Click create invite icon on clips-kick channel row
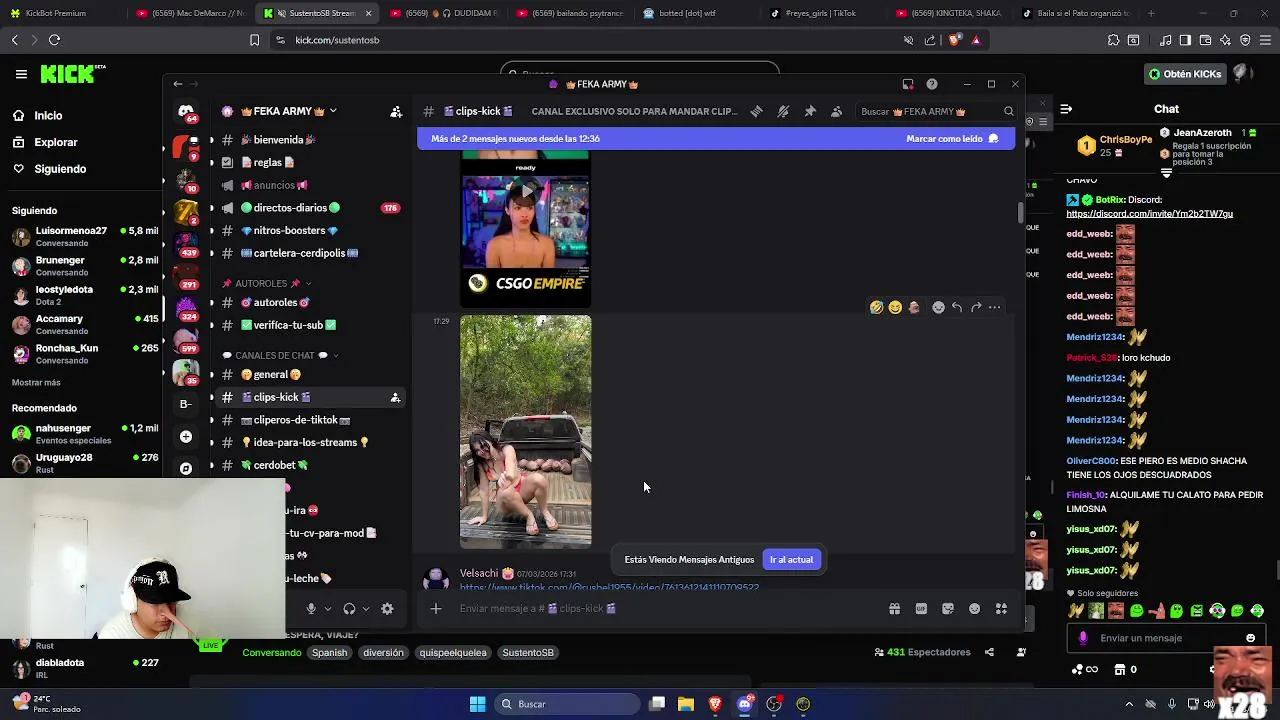 click(x=395, y=397)
